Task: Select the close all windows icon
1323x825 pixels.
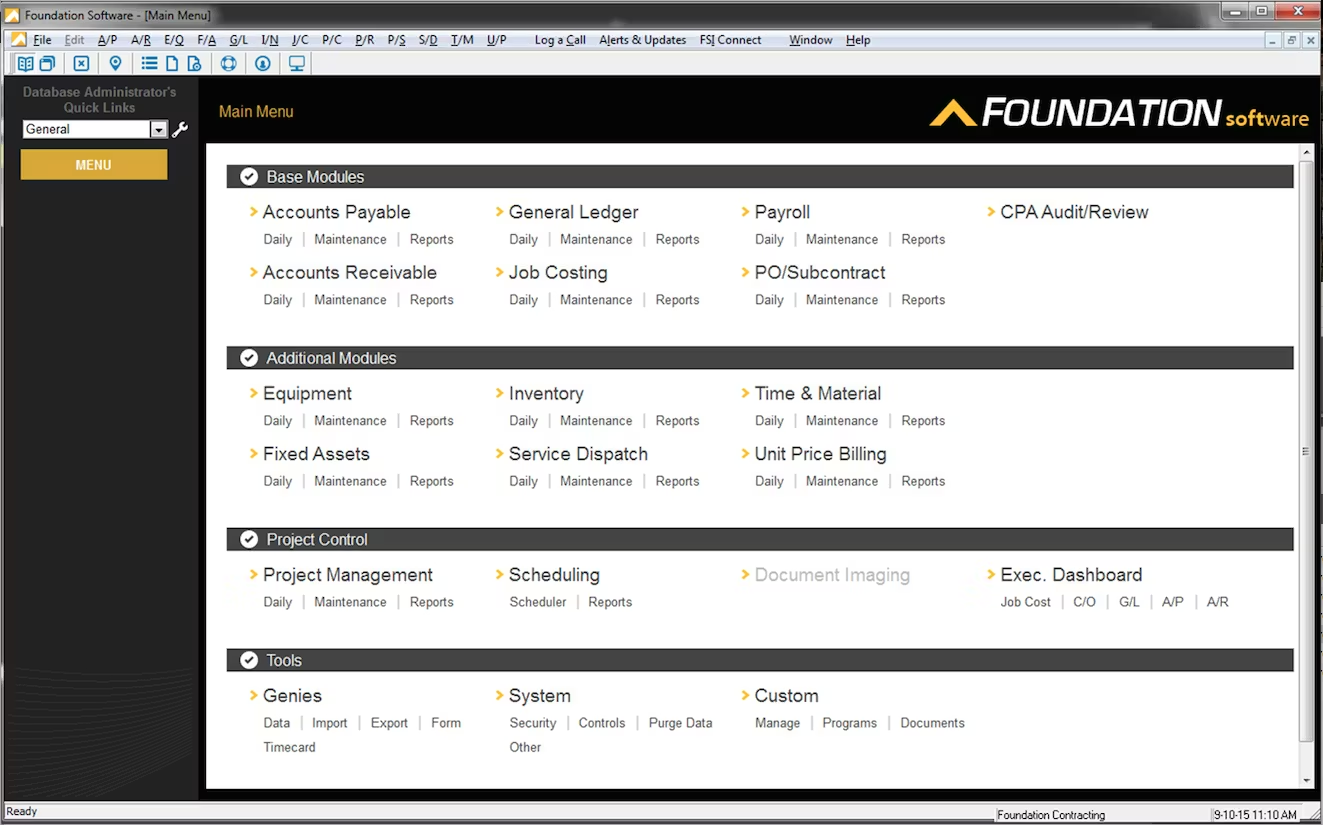Action: coord(81,63)
